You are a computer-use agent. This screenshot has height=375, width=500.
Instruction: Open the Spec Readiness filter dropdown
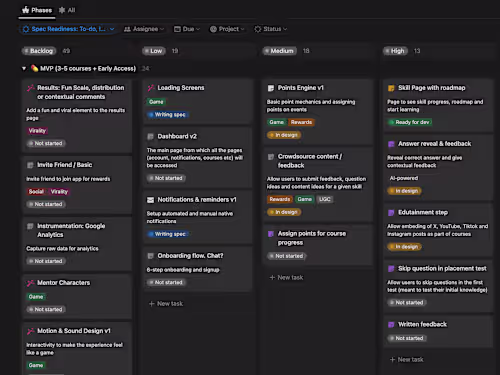click(x=68, y=29)
